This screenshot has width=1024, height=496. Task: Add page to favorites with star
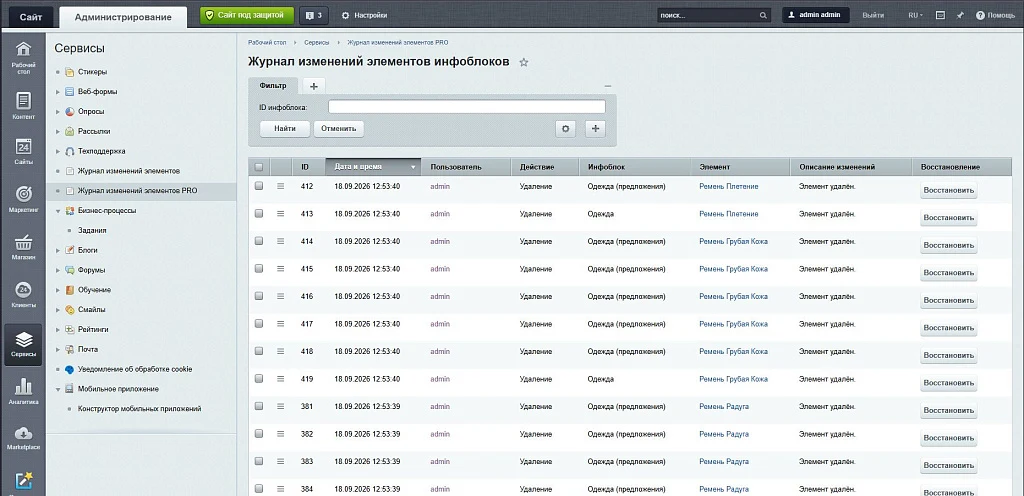point(524,63)
